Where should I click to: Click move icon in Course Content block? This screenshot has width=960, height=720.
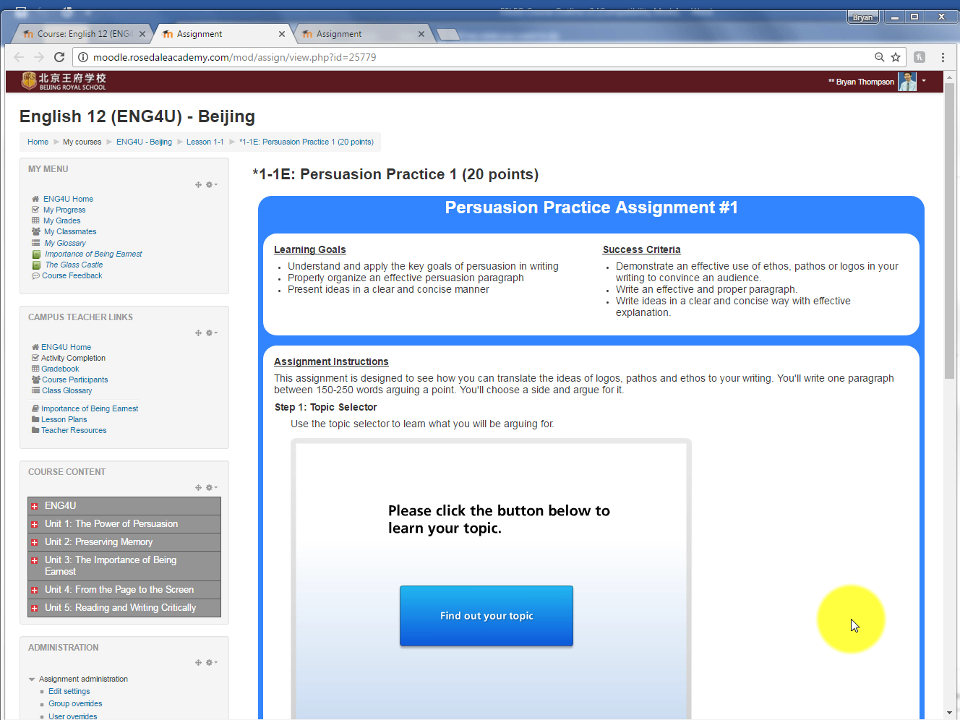pyautogui.click(x=198, y=487)
